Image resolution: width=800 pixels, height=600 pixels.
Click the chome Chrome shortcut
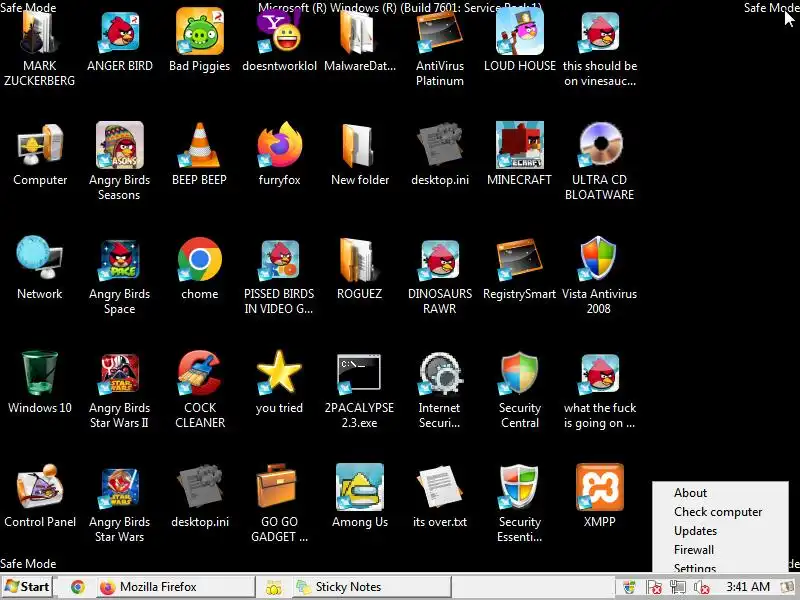point(199,259)
